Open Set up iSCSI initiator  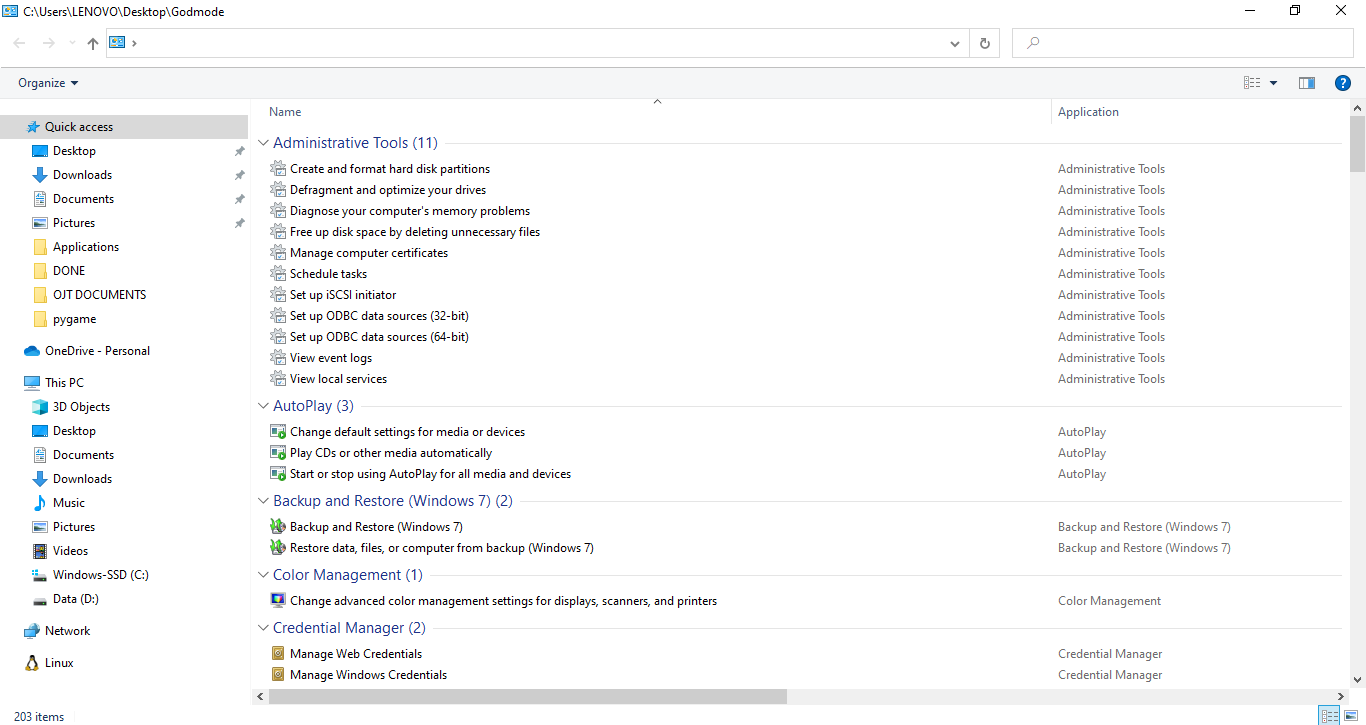343,295
